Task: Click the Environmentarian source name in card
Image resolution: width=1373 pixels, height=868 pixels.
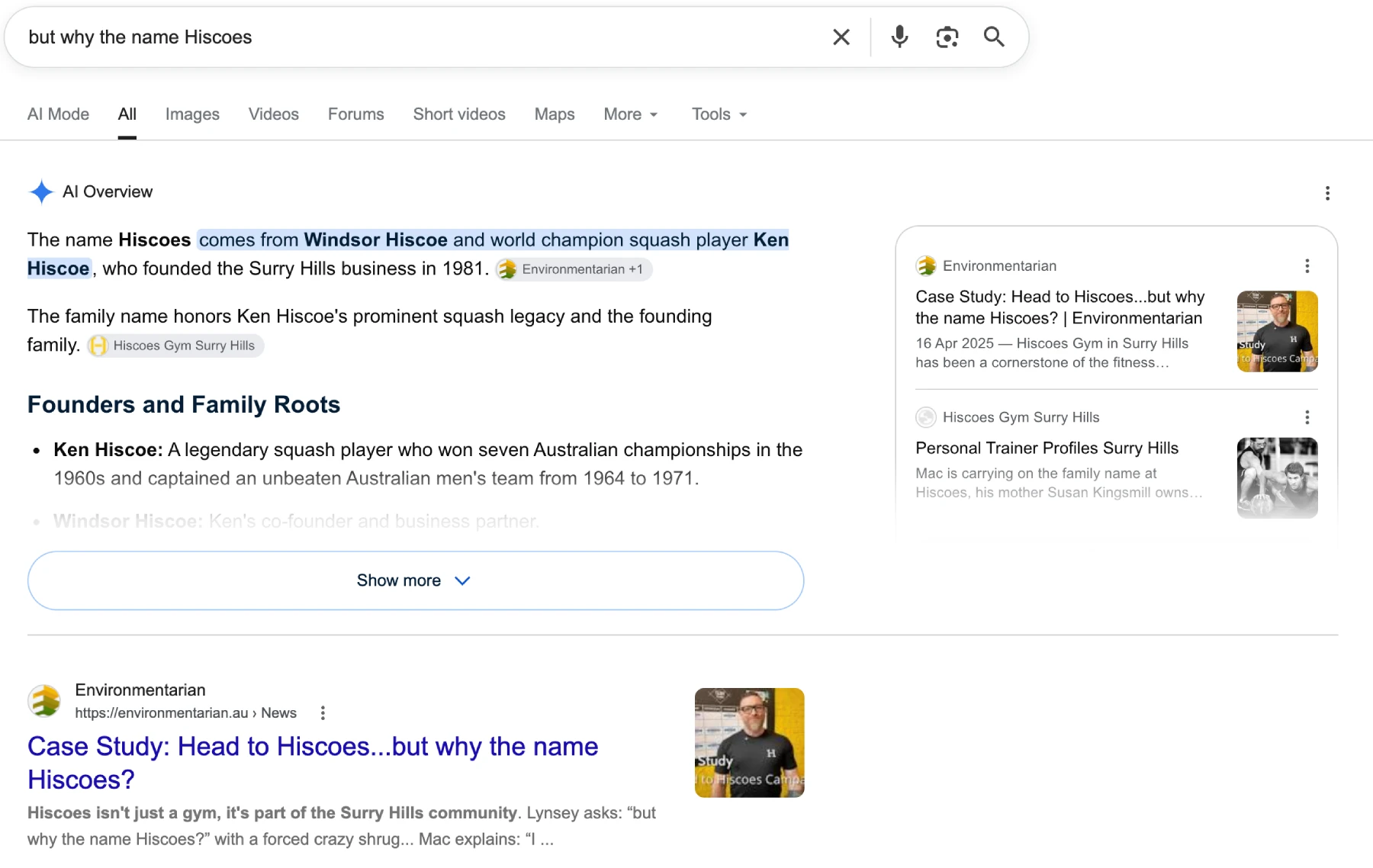Action: (1000, 265)
